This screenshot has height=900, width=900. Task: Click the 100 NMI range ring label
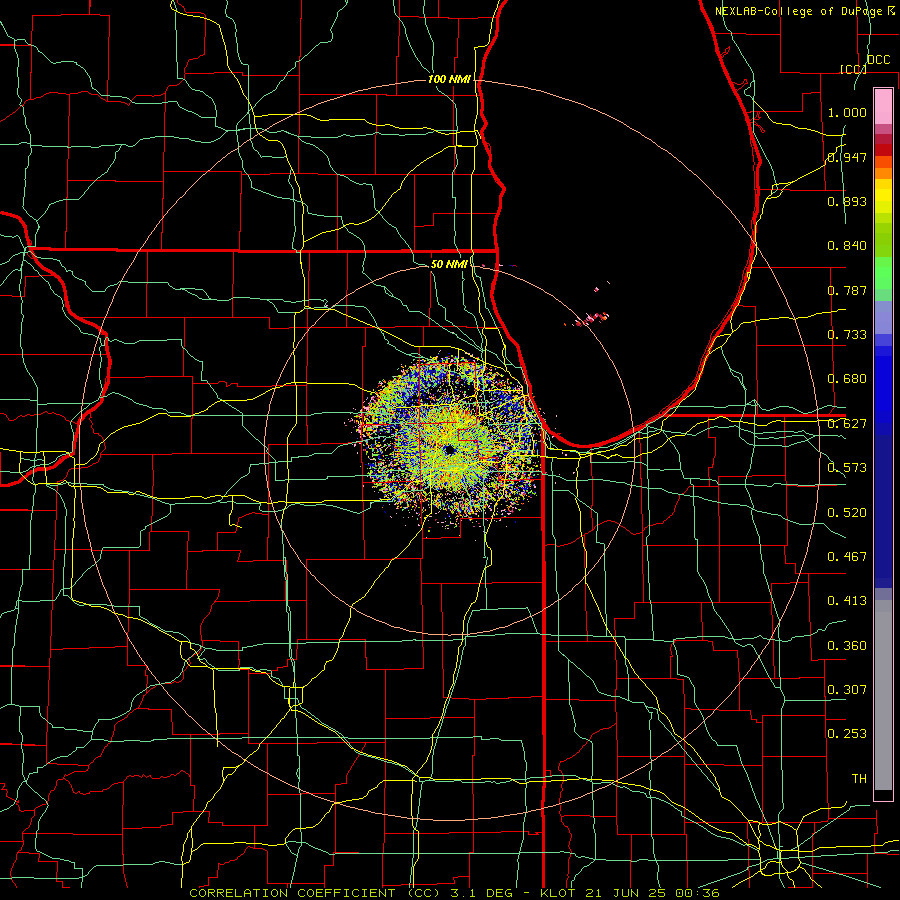click(449, 79)
